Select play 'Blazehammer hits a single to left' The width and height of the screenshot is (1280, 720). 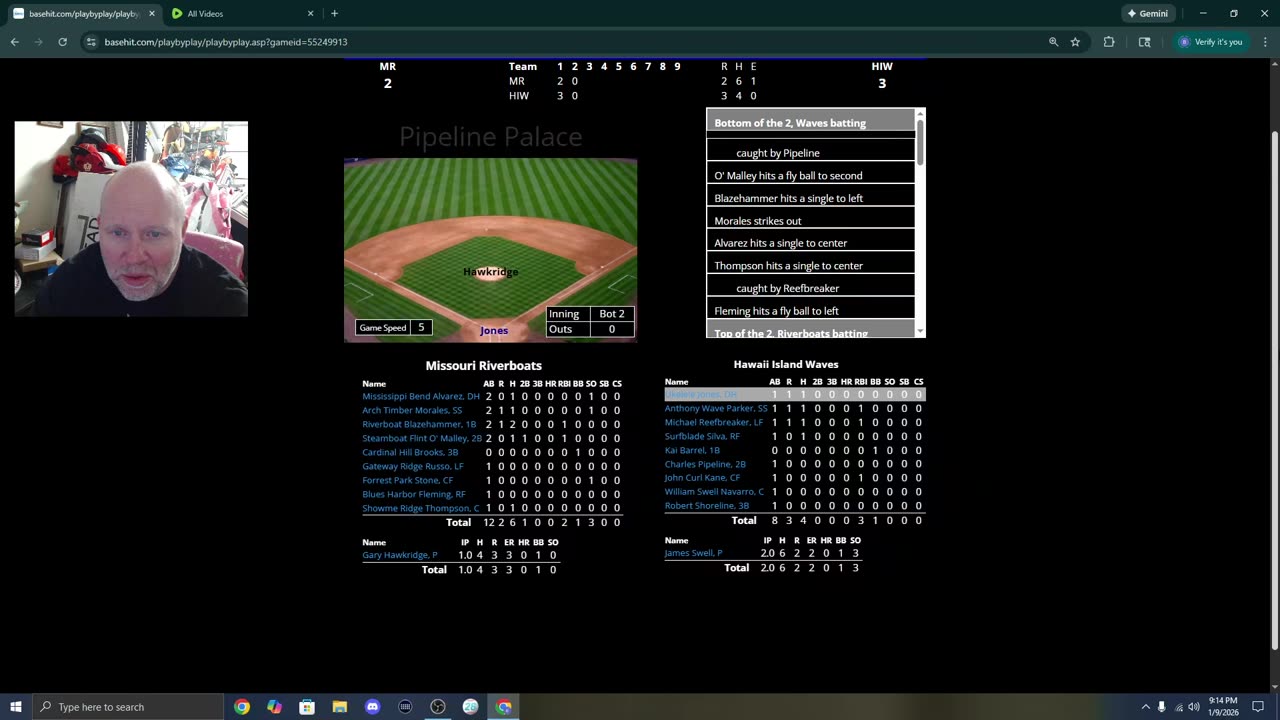(x=810, y=198)
